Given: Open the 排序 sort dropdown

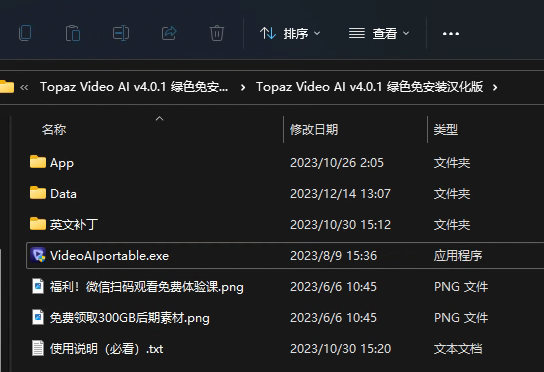Looking at the screenshot, I should pos(290,33).
